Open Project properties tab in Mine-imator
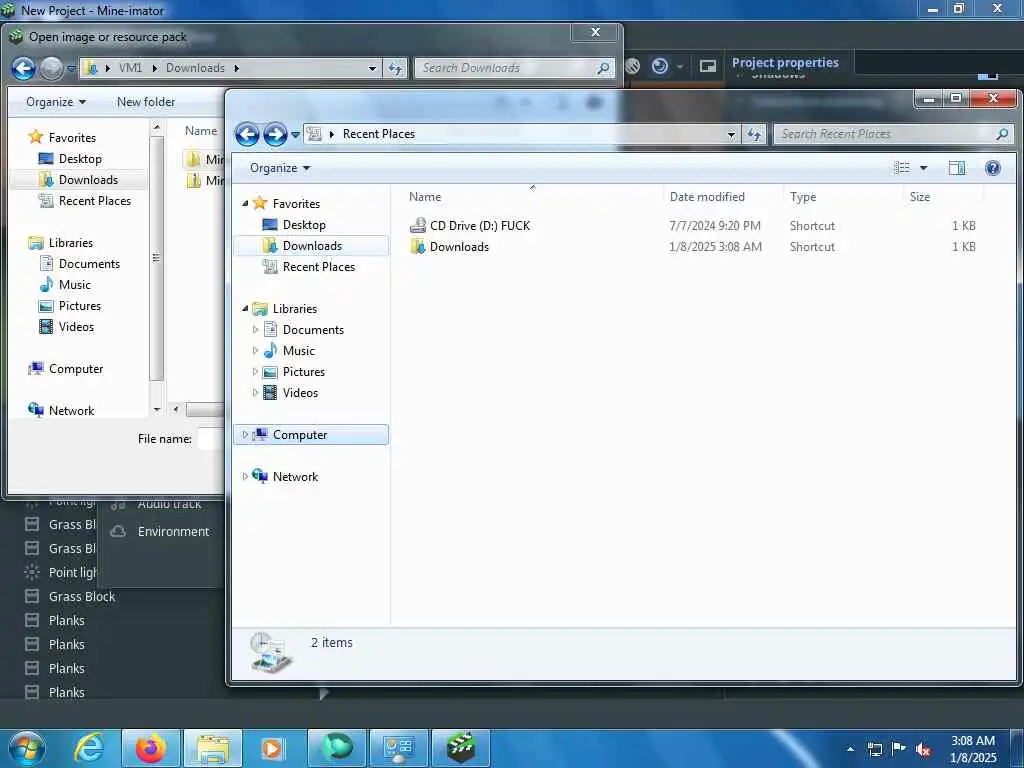Viewport: 1024px width, 768px height. [785, 63]
